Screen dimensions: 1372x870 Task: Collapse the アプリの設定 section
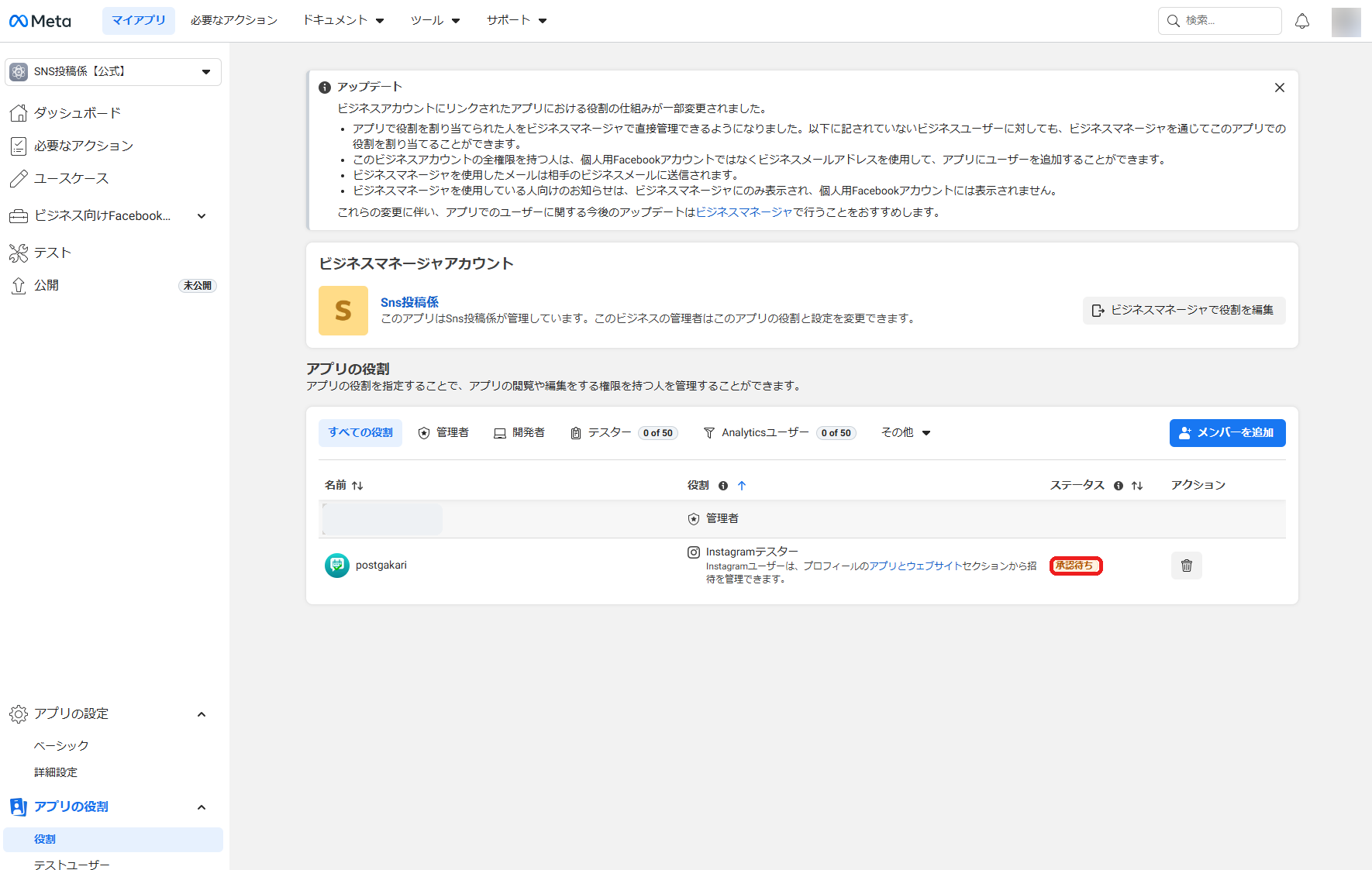coord(202,714)
